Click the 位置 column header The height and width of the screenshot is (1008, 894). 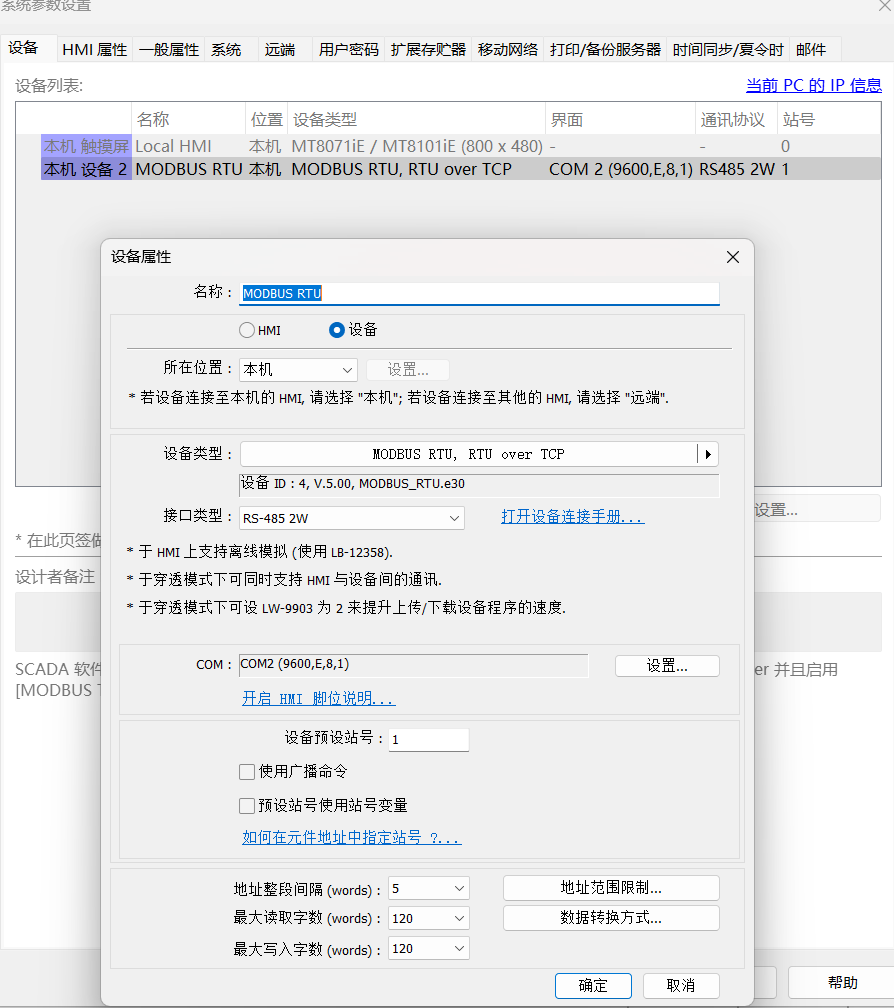[x=267, y=120]
